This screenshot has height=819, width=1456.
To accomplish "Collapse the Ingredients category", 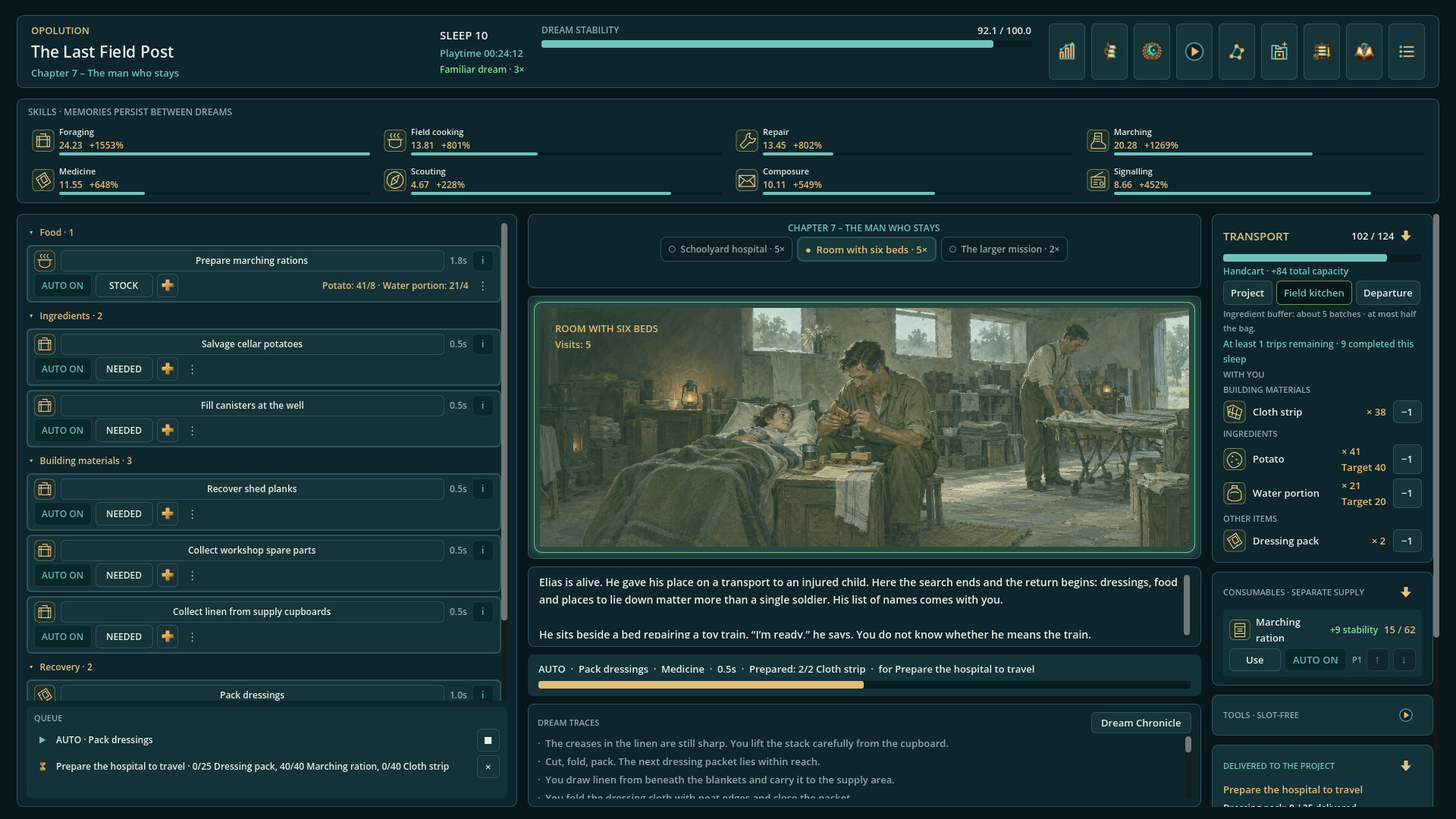I will 66,316.
